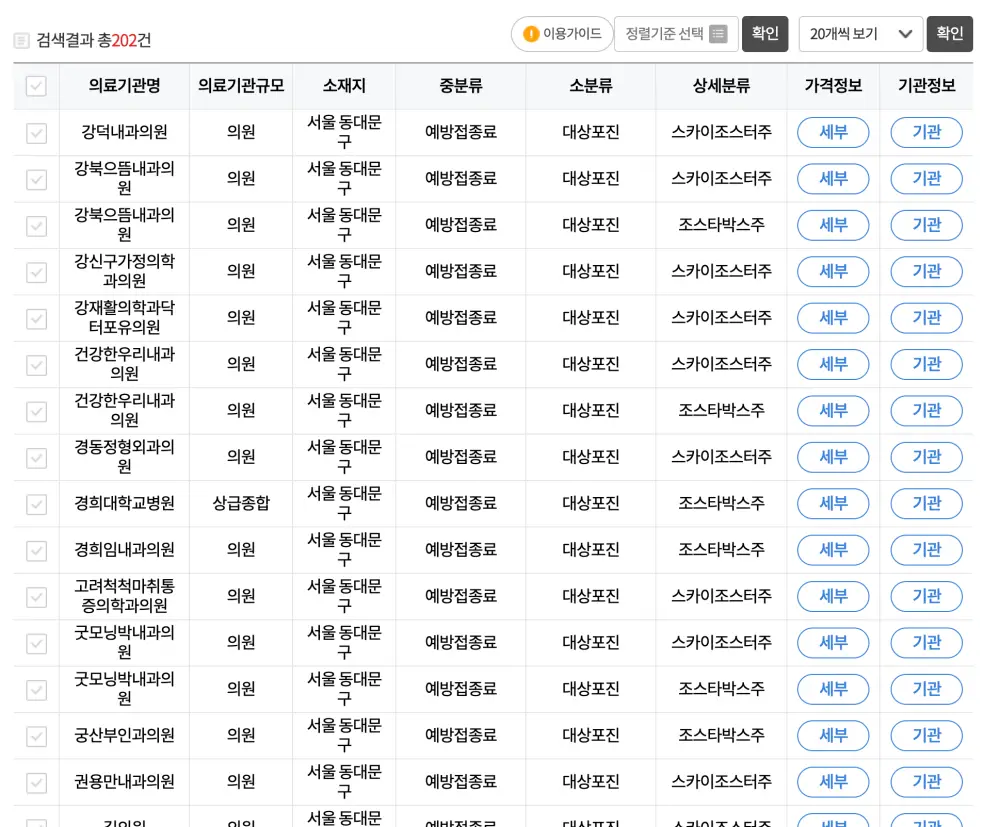The width and height of the screenshot is (1000, 827).
Task: Click the 의료기관규모 column header
Action: click(241, 85)
